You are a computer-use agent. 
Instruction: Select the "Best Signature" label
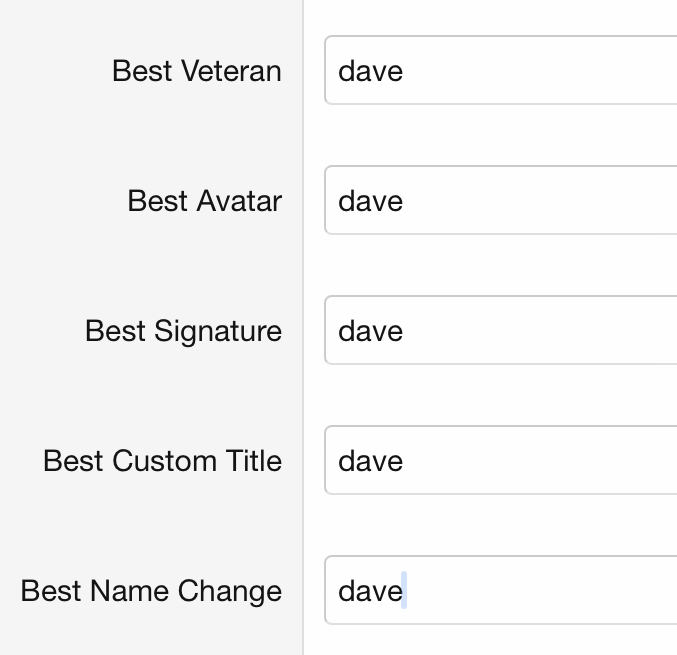(183, 331)
